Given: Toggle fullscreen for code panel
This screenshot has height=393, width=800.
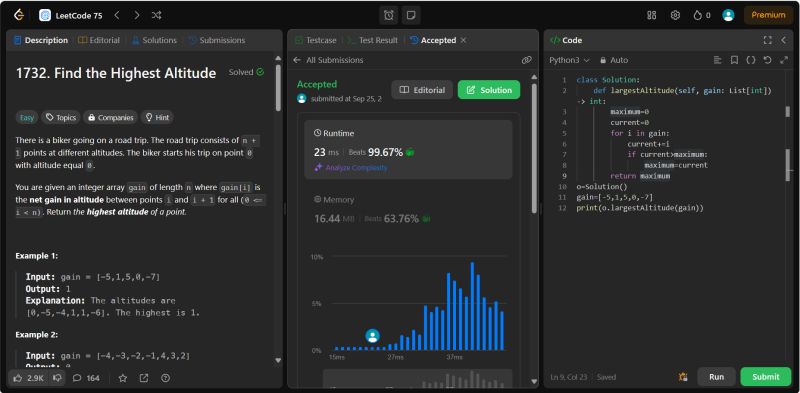Looking at the screenshot, I should 767,40.
